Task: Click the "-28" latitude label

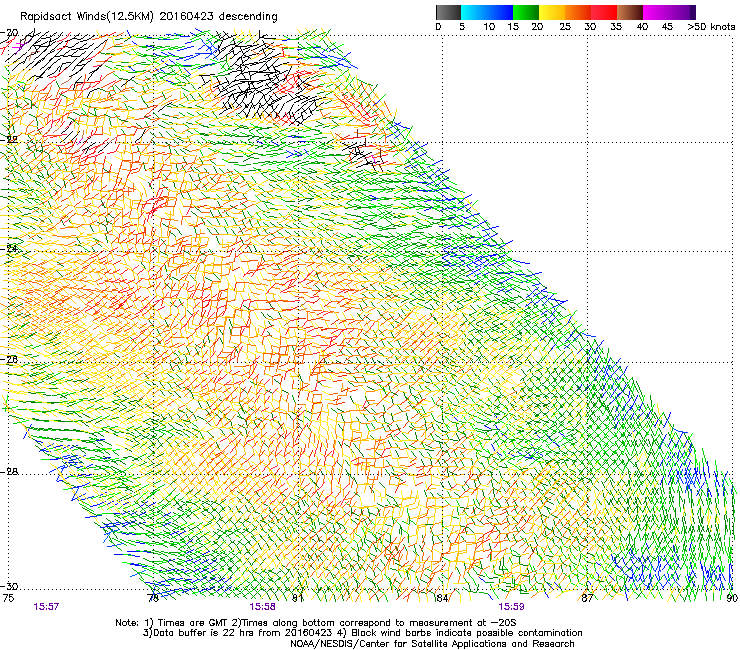Action: click(10, 472)
